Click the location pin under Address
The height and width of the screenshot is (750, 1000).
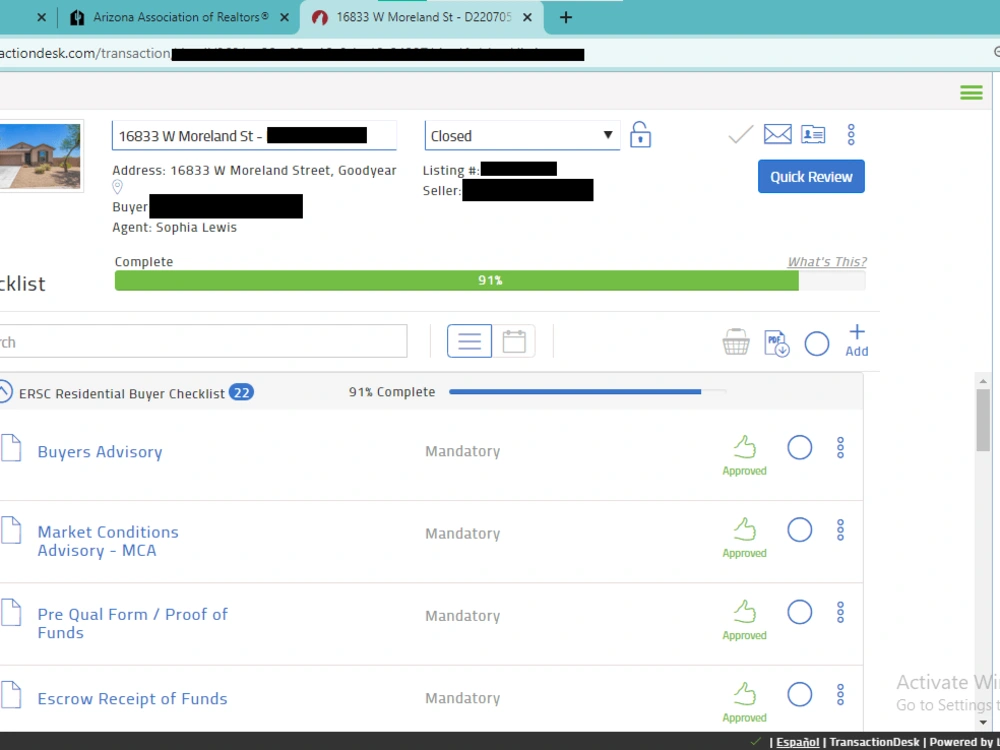(x=117, y=187)
